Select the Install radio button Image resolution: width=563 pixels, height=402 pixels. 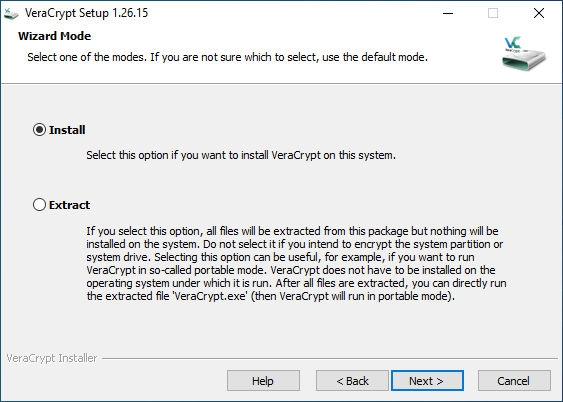tap(39, 130)
